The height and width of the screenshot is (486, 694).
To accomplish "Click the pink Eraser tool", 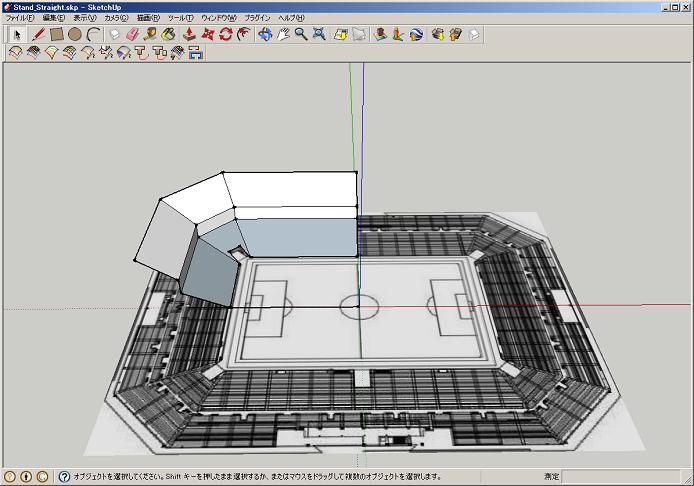I will (x=132, y=34).
